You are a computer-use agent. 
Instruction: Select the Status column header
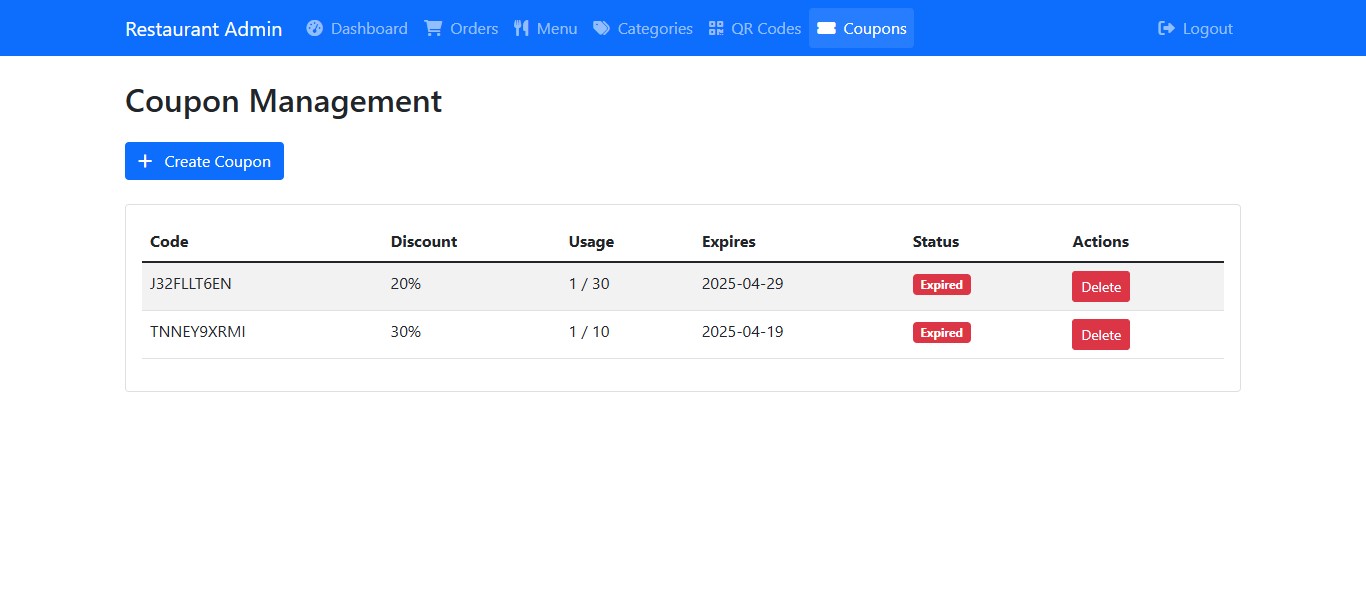click(x=935, y=241)
